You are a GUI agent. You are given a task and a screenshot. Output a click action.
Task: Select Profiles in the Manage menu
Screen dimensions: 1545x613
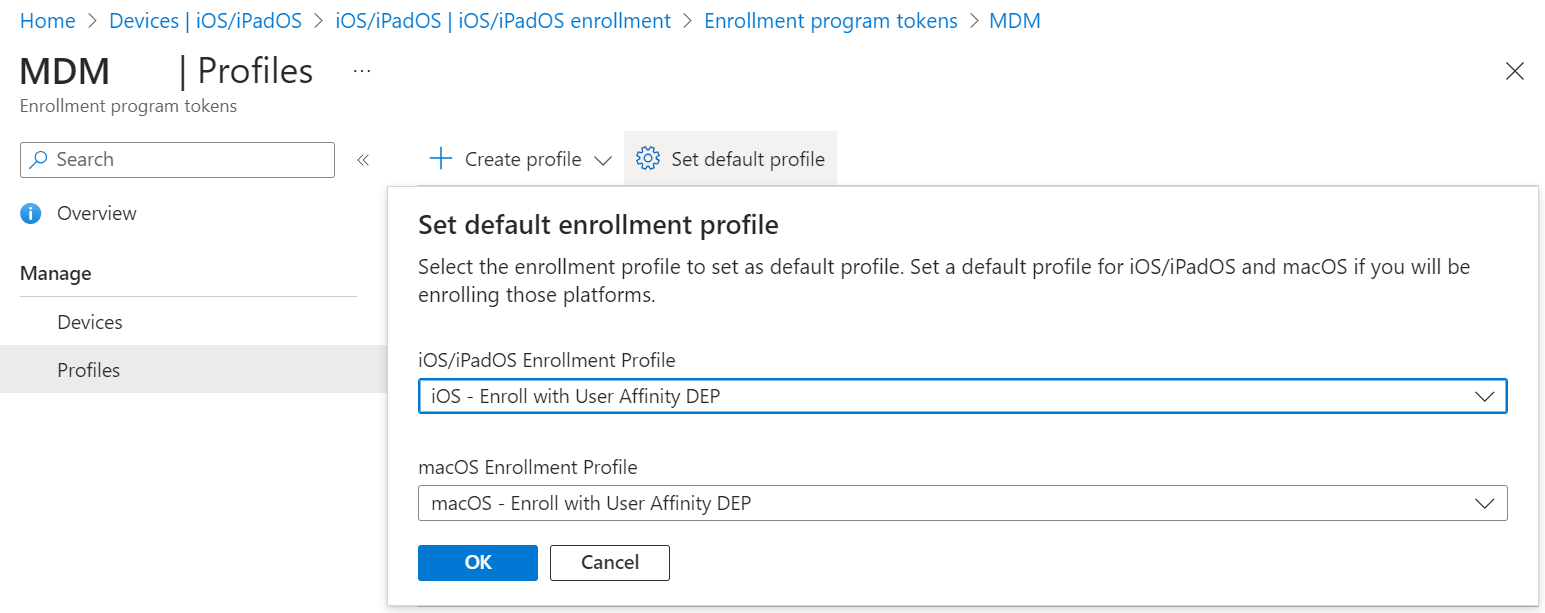(x=89, y=370)
